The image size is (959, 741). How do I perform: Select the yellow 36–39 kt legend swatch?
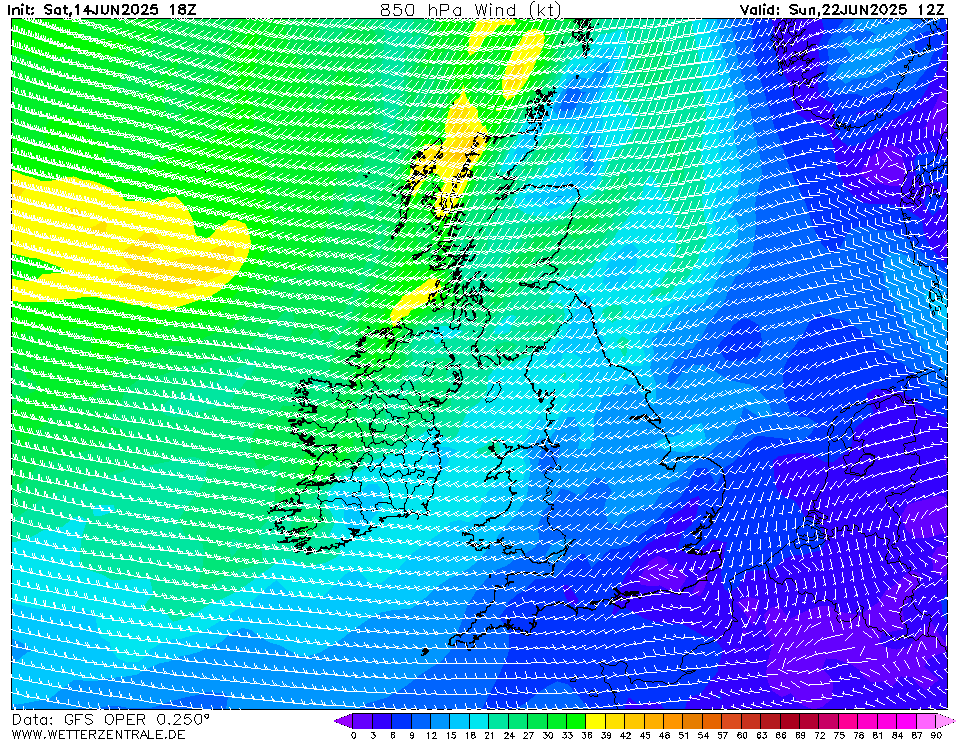[596, 721]
